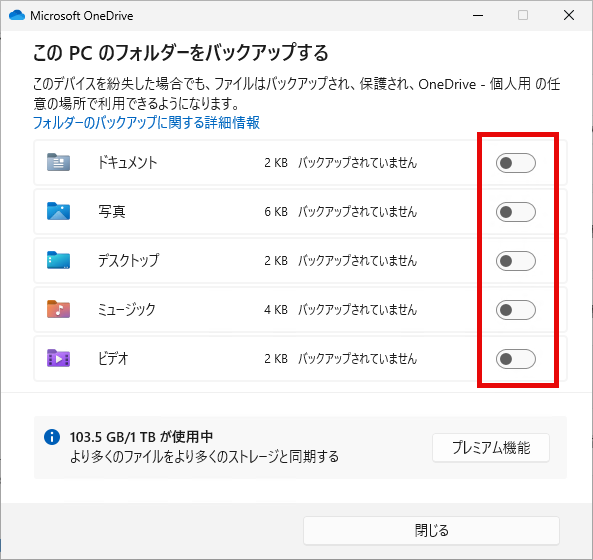
Task: Click the ドキュメント folder icon
Action: [58, 162]
